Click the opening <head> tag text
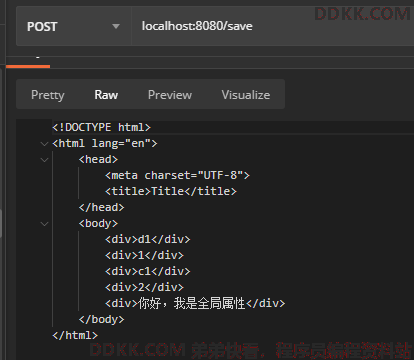 click(x=98, y=159)
